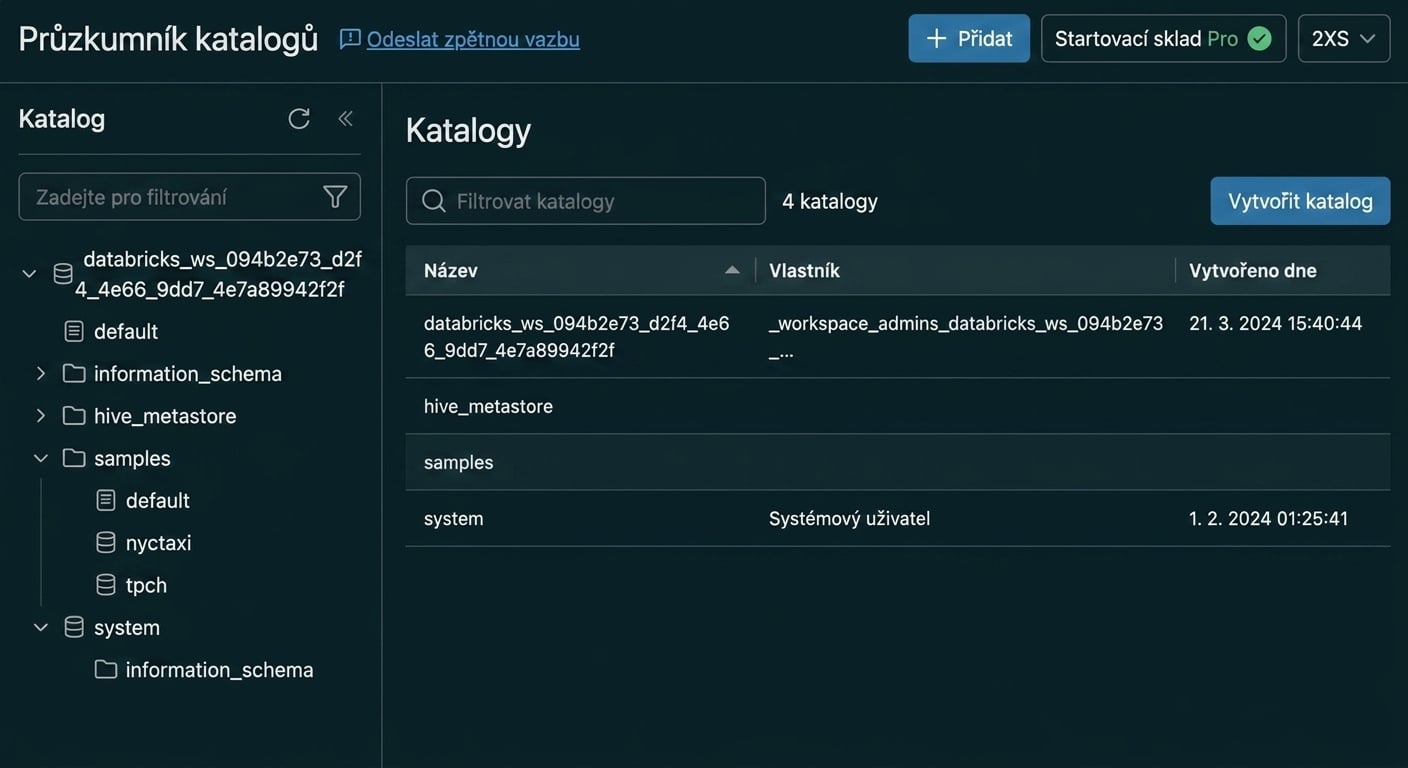Click the document icon of default under samples

[106, 500]
